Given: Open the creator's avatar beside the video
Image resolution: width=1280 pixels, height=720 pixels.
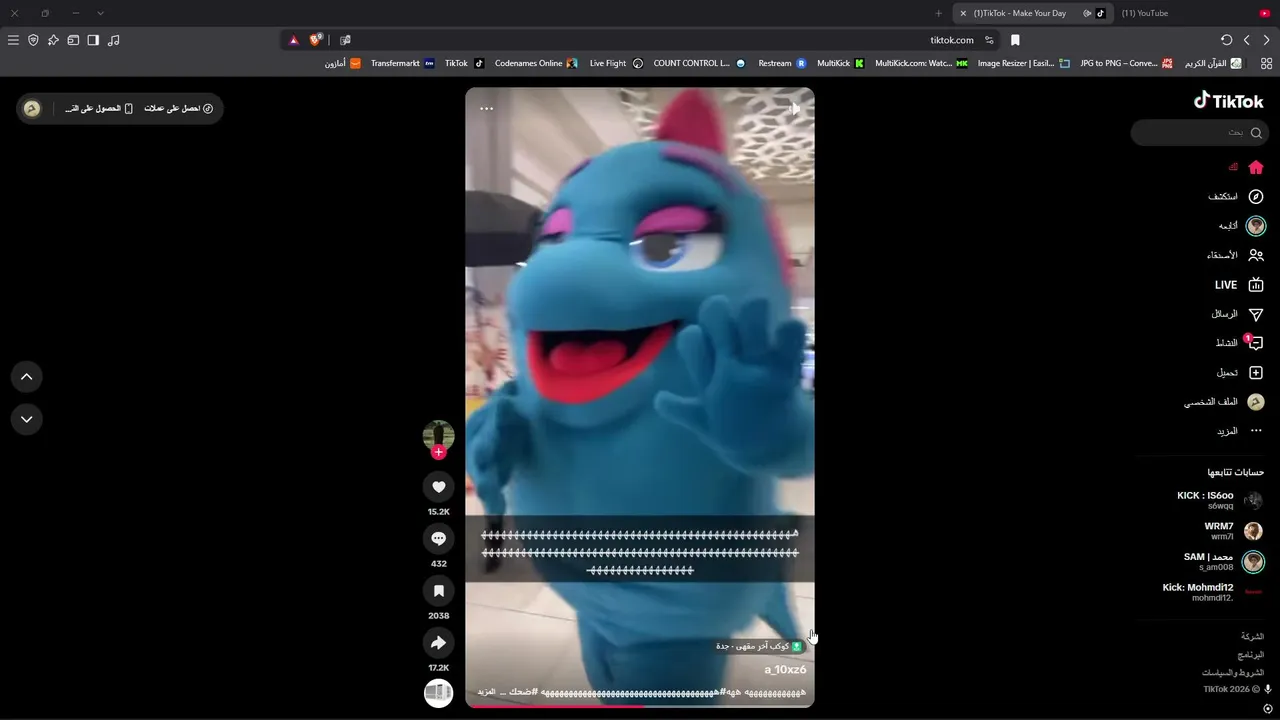Looking at the screenshot, I should pyautogui.click(x=438, y=435).
